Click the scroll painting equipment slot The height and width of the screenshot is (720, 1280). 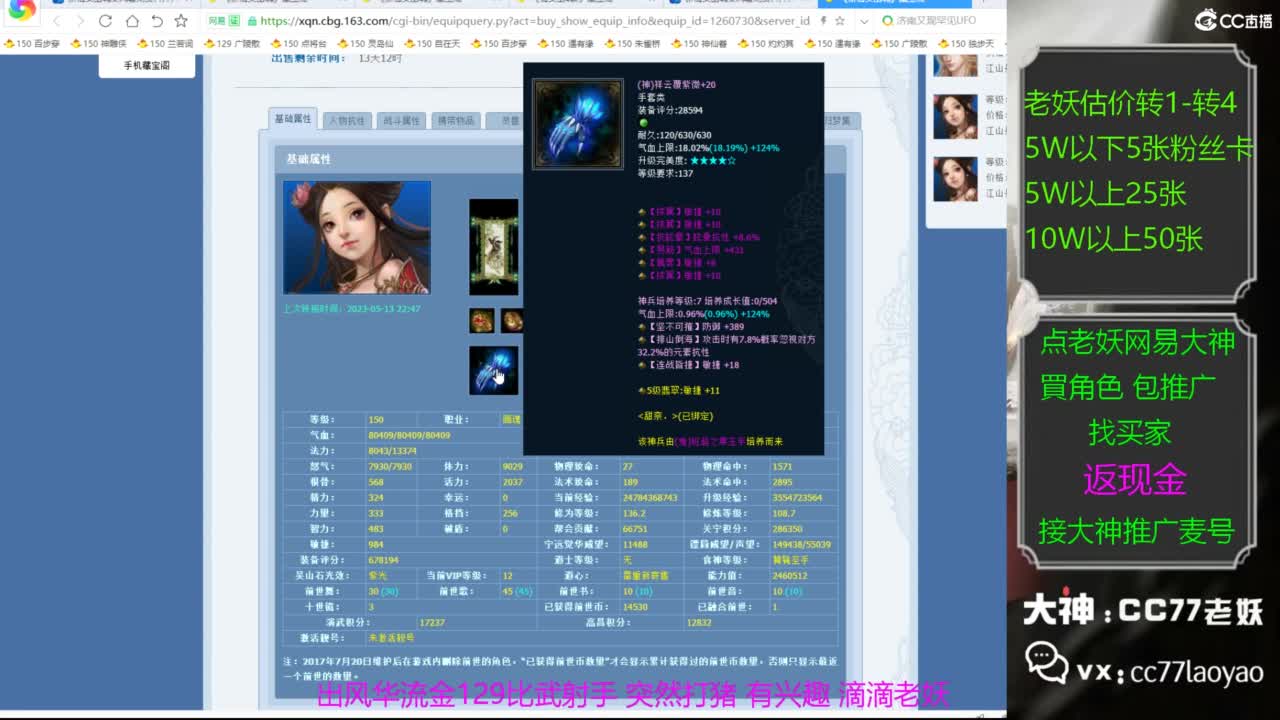click(x=494, y=247)
